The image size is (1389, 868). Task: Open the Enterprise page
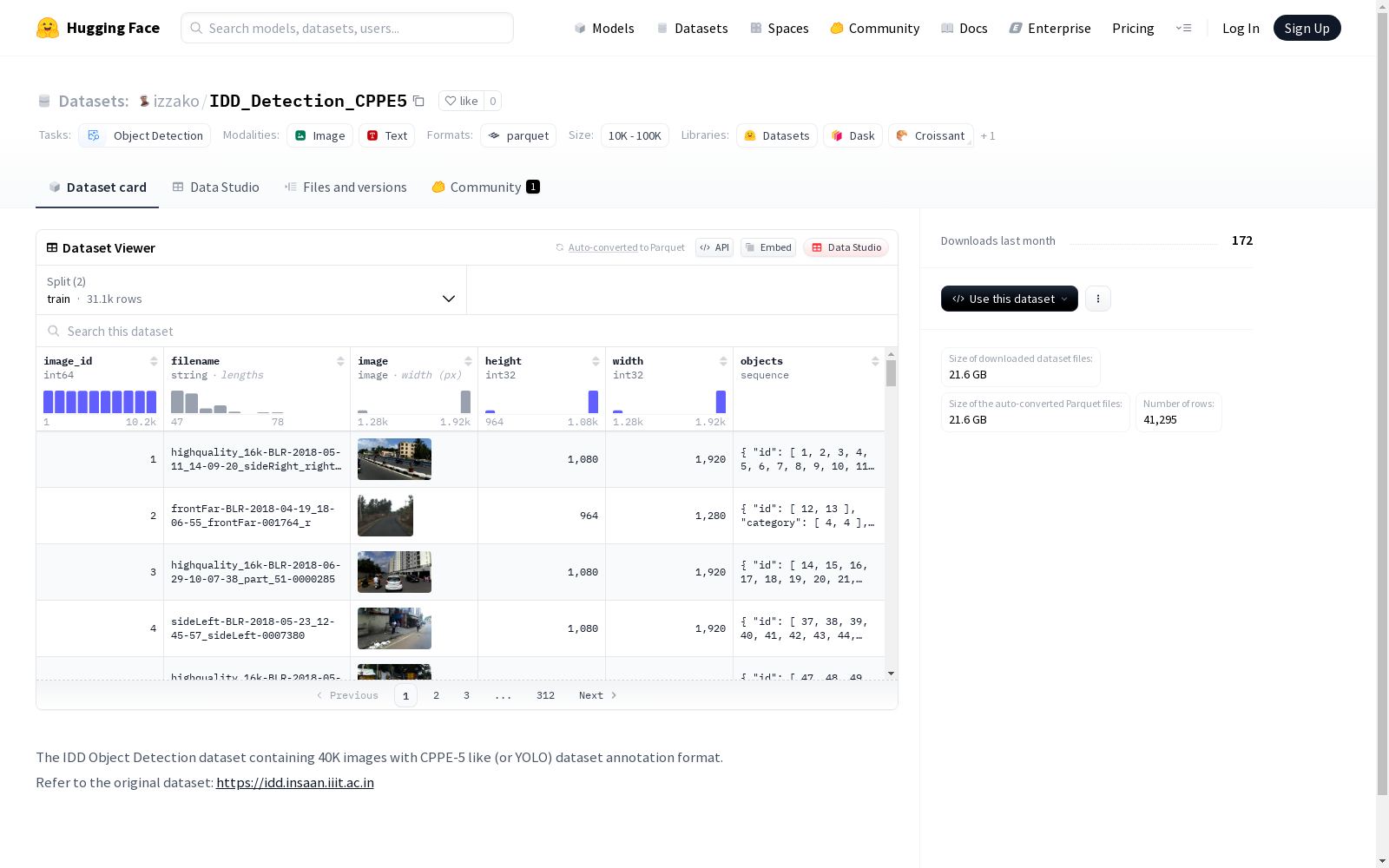1050,28
